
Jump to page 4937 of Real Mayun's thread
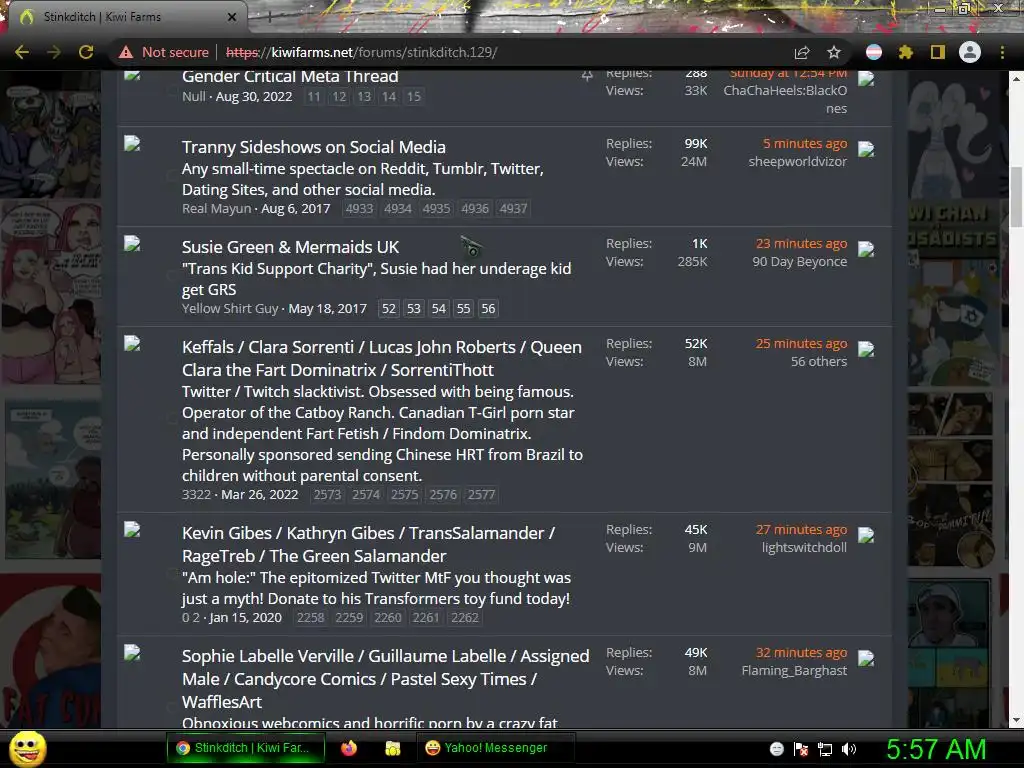(x=513, y=208)
